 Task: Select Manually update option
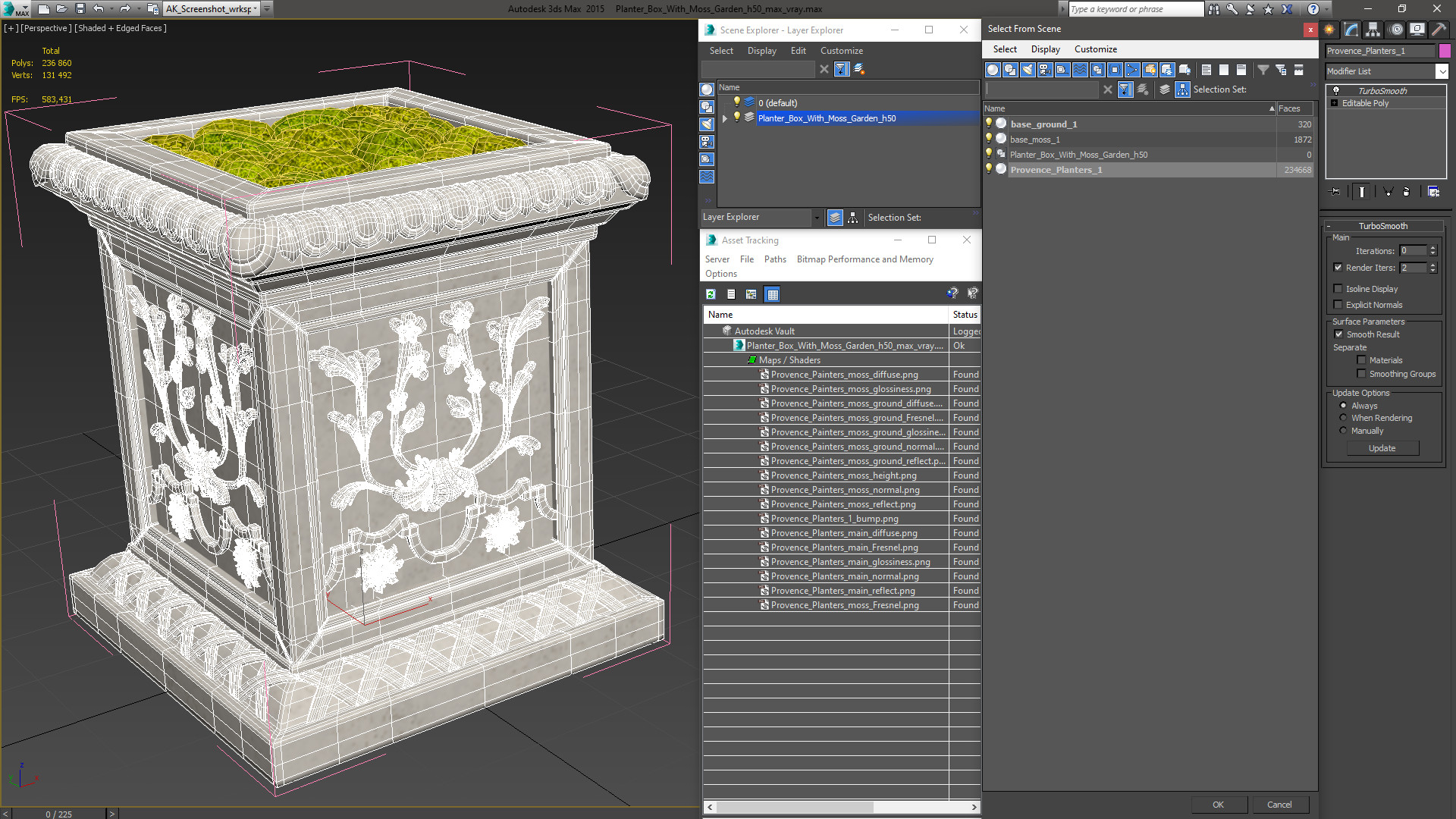point(1343,431)
